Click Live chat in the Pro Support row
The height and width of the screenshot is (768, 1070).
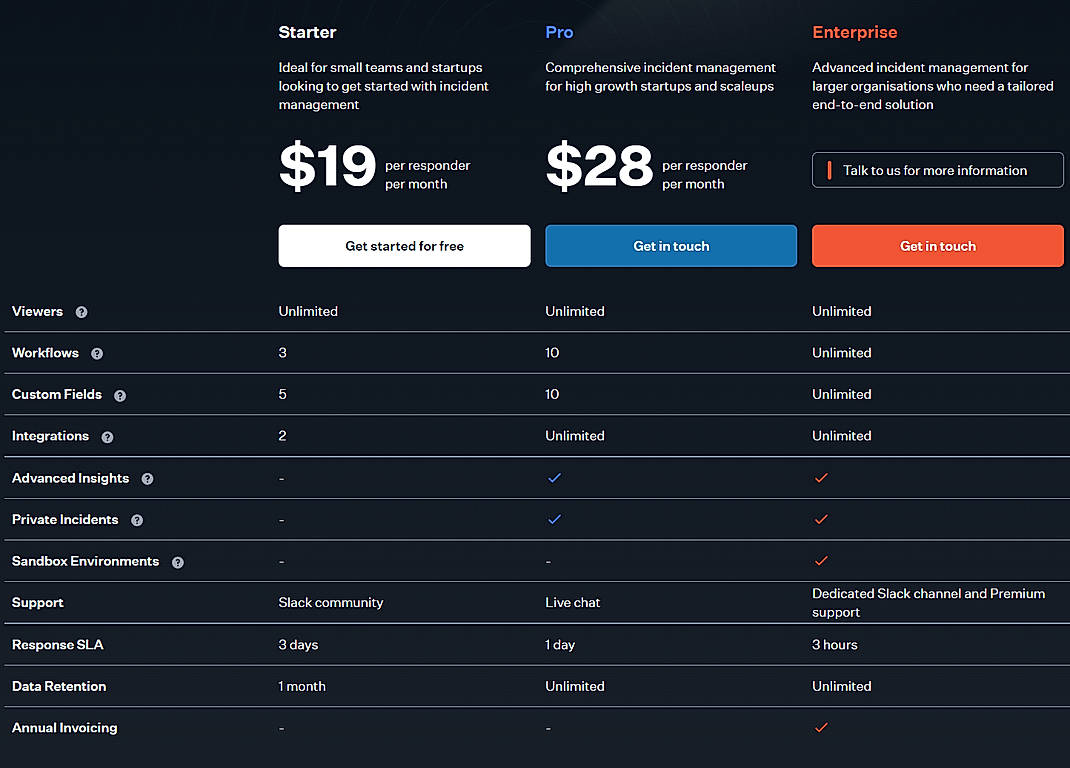point(572,602)
